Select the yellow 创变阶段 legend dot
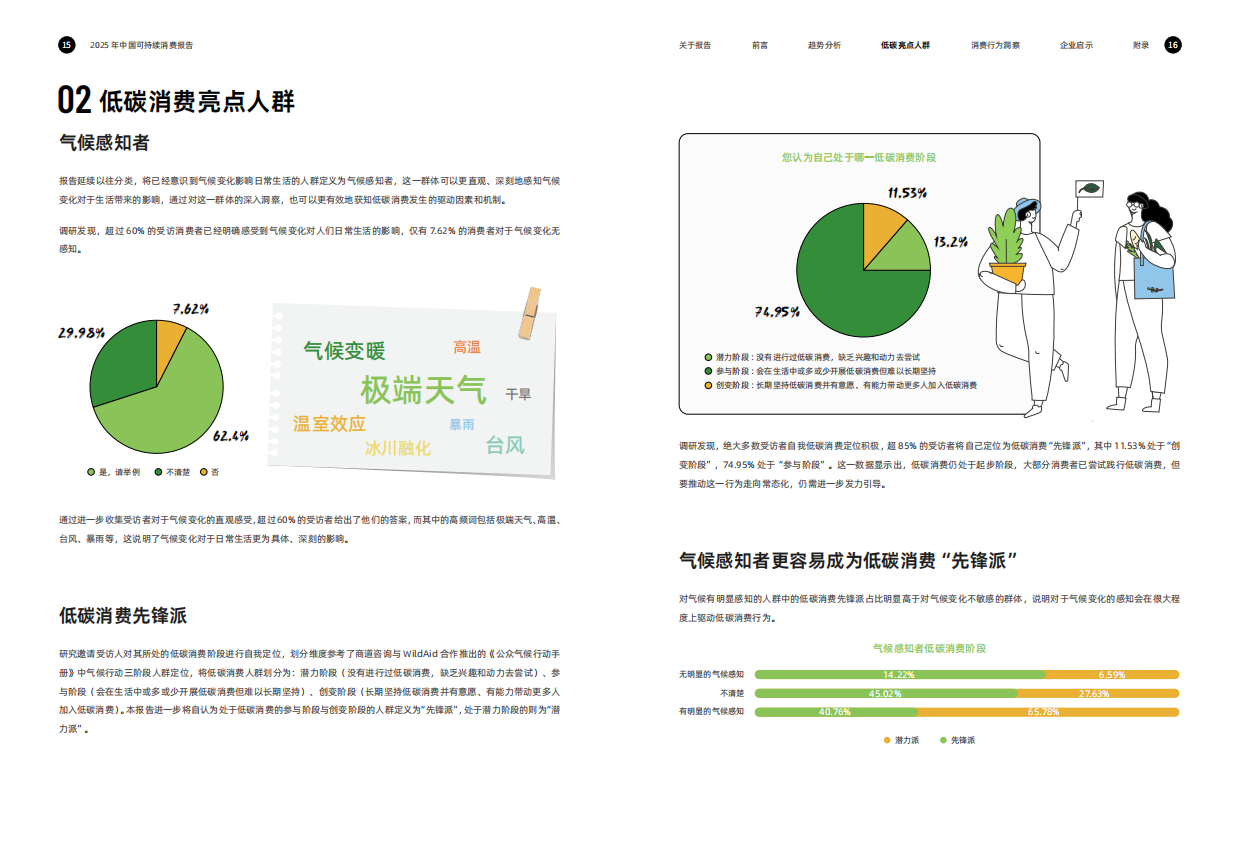The width and height of the screenshot is (1240, 841). [706, 385]
